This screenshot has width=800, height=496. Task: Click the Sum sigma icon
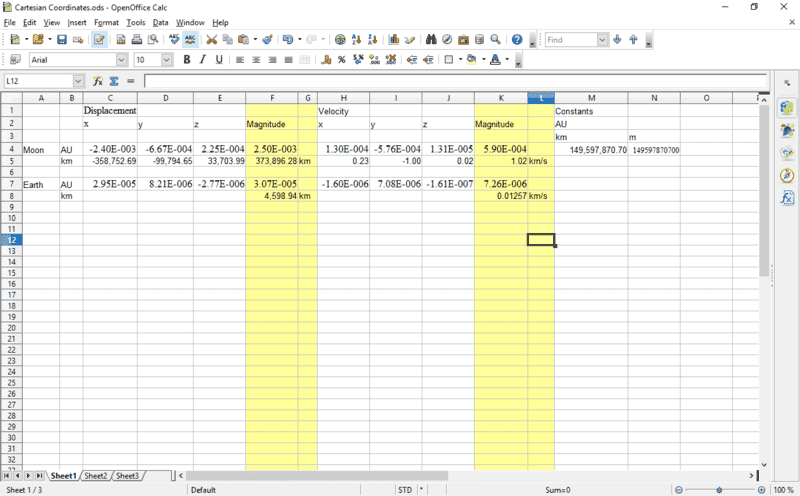114,81
